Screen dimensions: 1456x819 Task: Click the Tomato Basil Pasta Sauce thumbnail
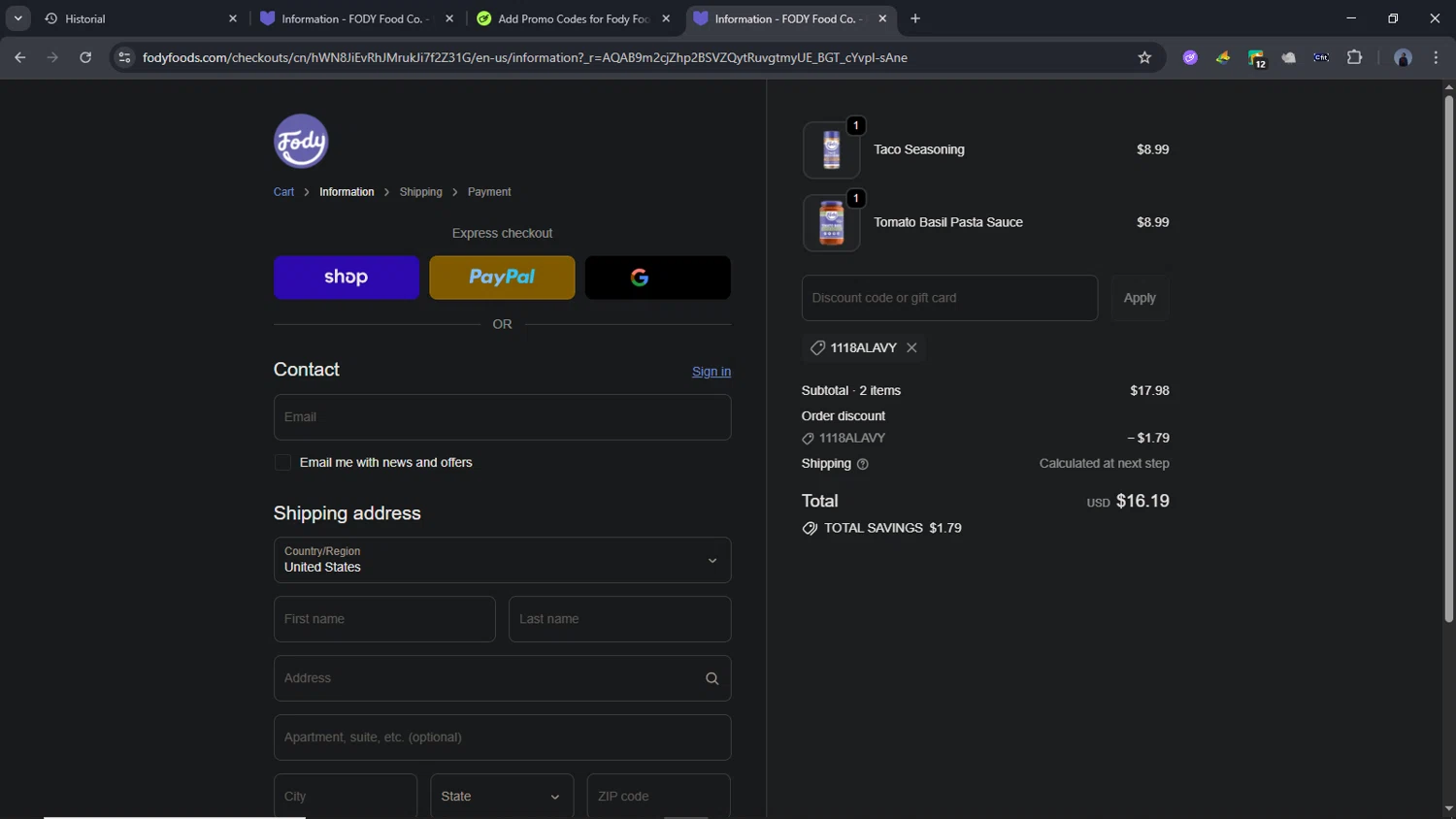[831, 222]
